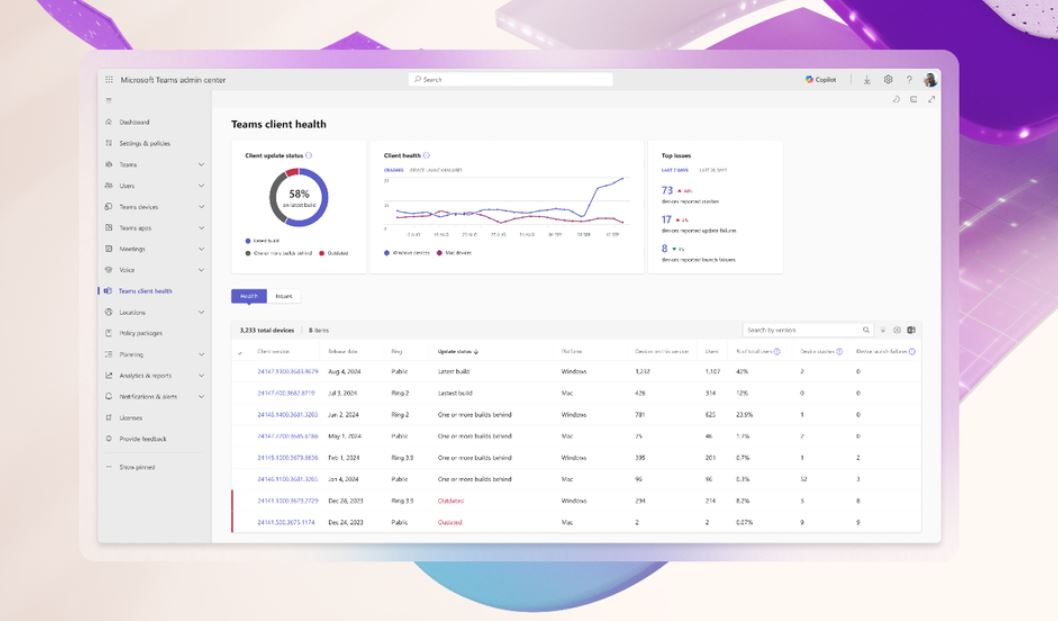Viewport: 1058px width, 621px height.
Task: Click the blue Latest build legend dot
Action: tap(248, 241)
